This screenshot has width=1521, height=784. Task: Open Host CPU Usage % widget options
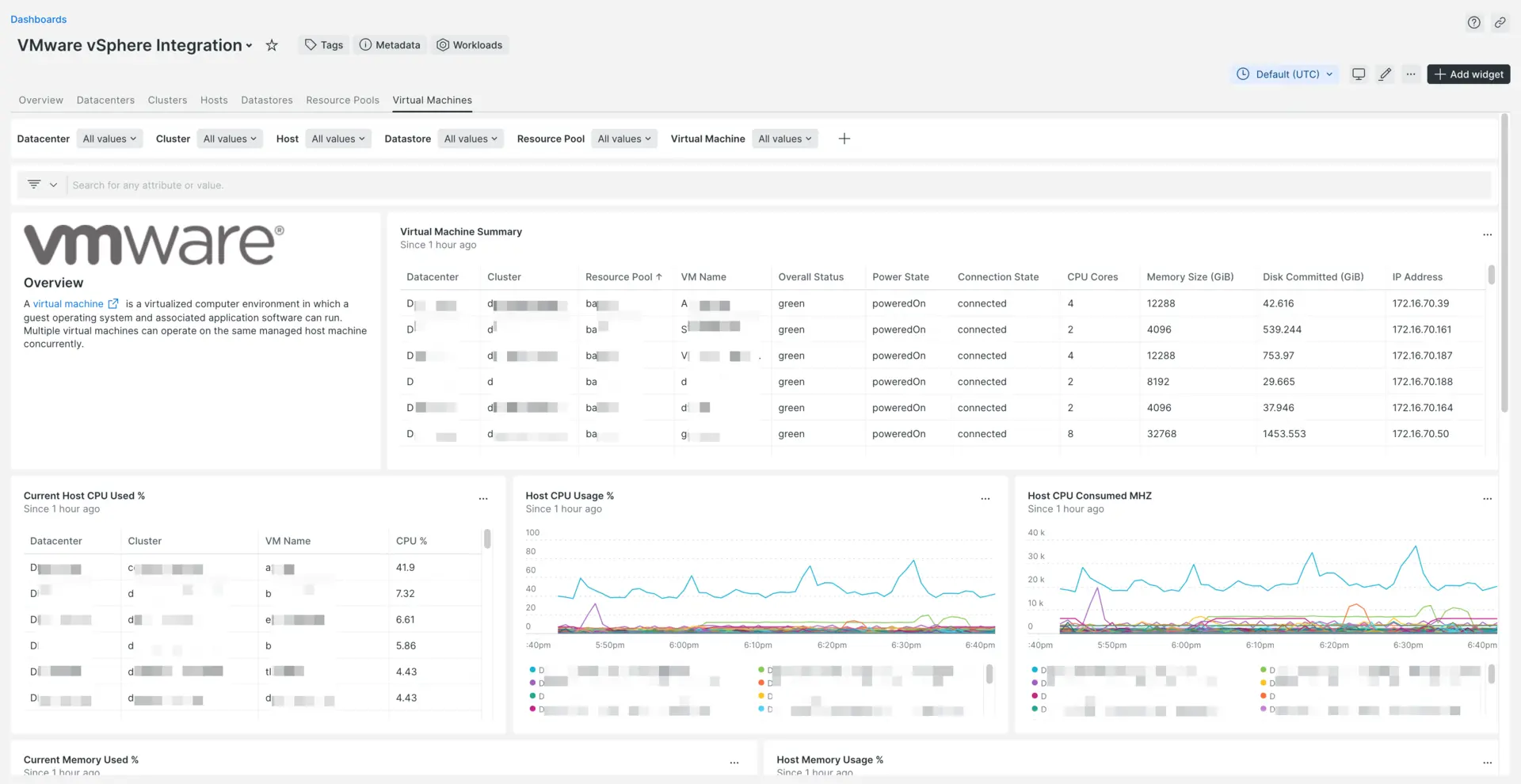coord(985,498)
